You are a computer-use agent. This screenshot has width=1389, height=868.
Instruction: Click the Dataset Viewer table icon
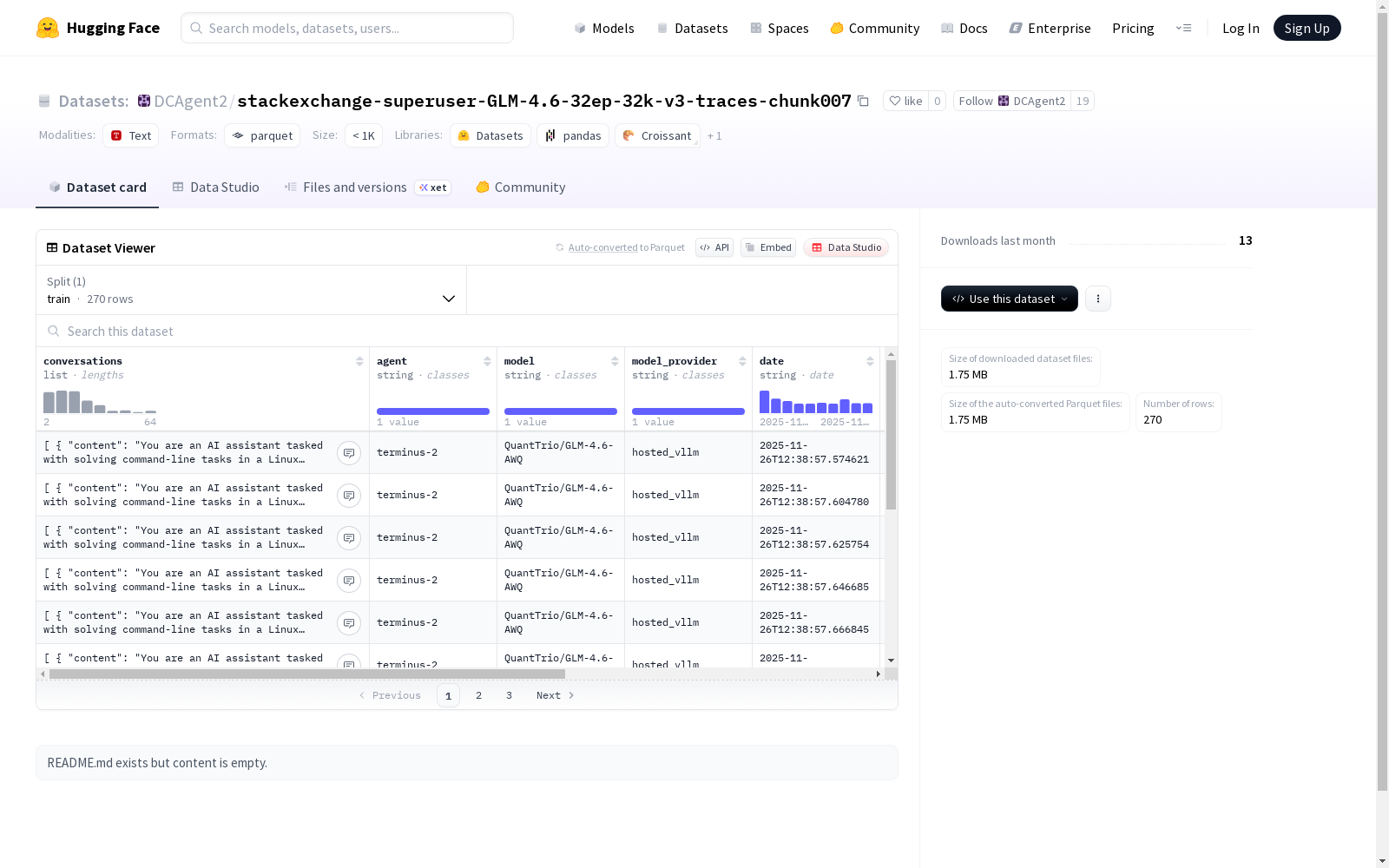coord(52,247)
